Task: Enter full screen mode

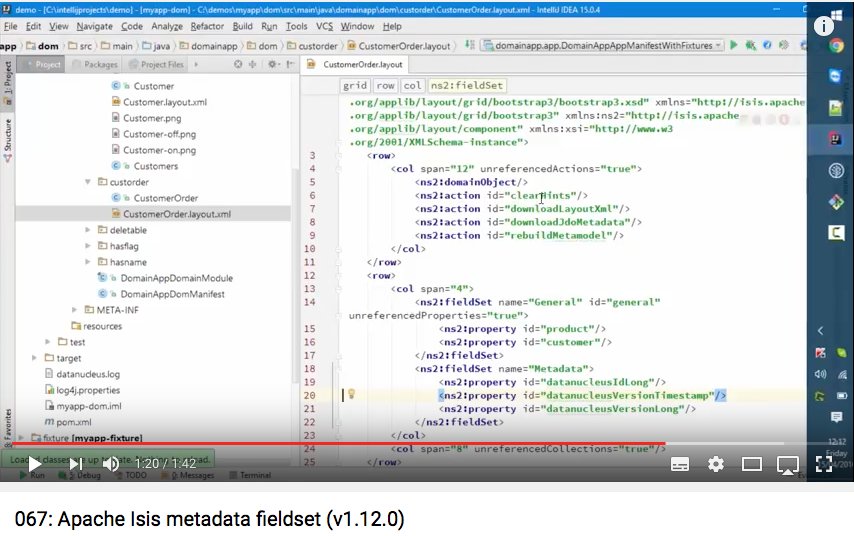Action: tap(824, 464)
